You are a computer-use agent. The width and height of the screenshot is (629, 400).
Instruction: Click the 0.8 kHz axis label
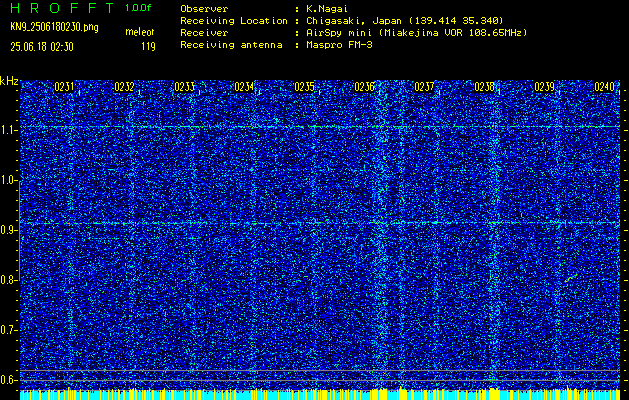(x=8, y=280)
